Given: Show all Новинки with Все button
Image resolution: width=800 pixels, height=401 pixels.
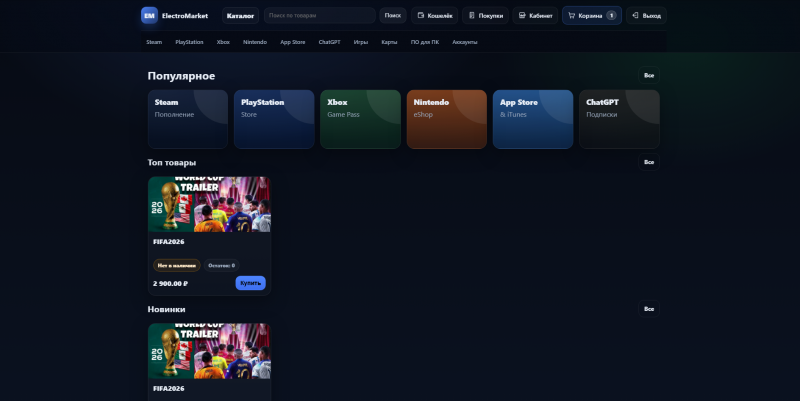Looking at the screenshot, I should tap(649, 309).
